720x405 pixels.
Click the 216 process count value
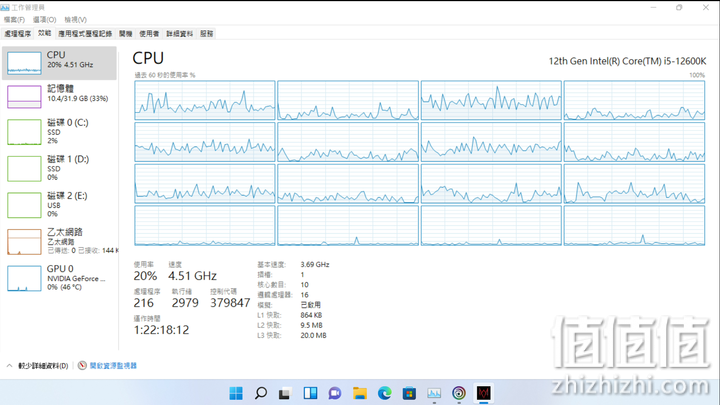pyautogui.click(x=144, y=303)
